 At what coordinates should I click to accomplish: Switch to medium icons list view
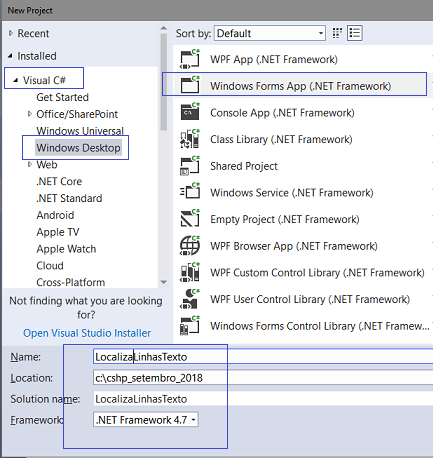(x=355, y=33)
